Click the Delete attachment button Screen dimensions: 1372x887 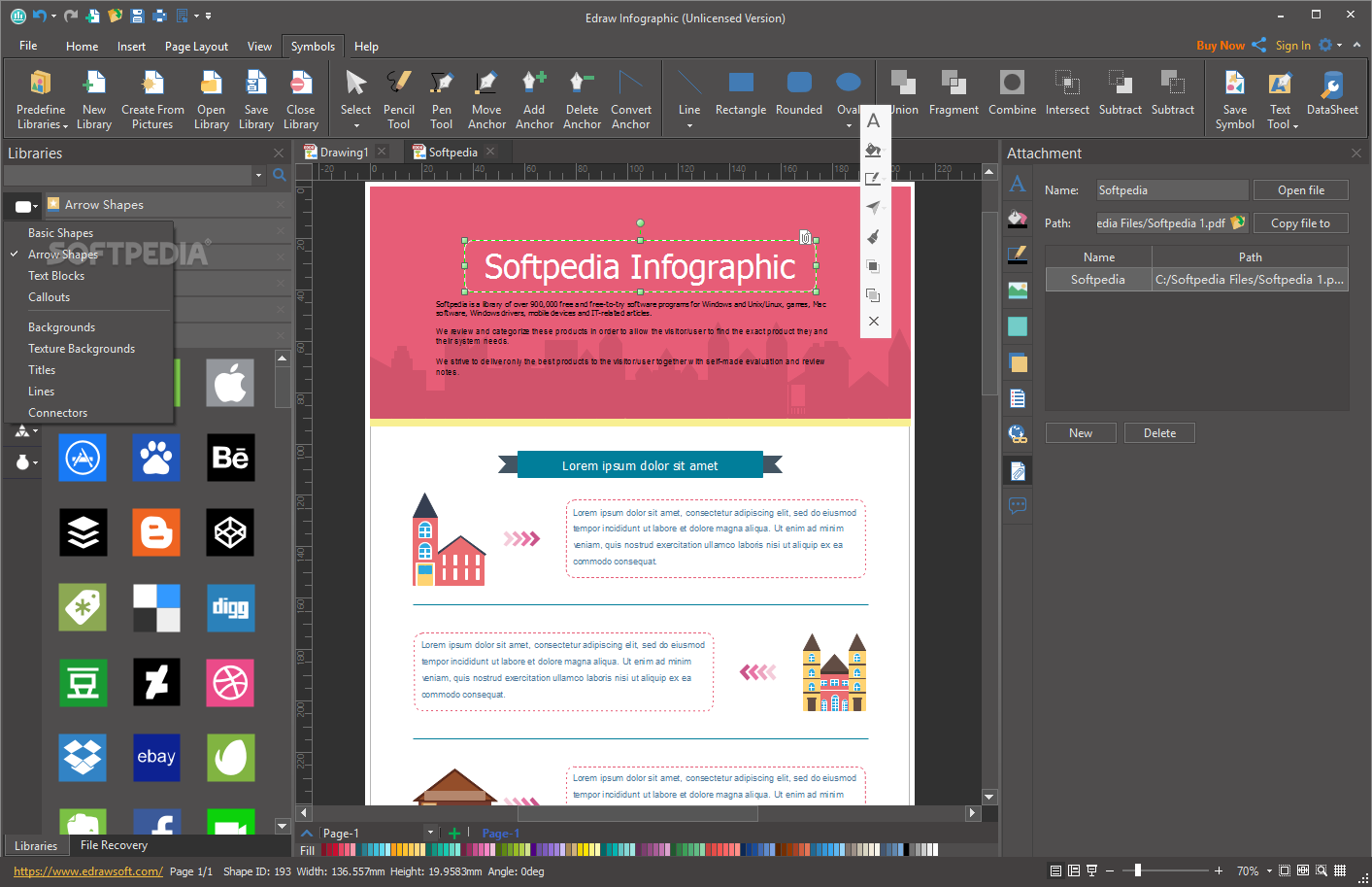coord(1159,433)
